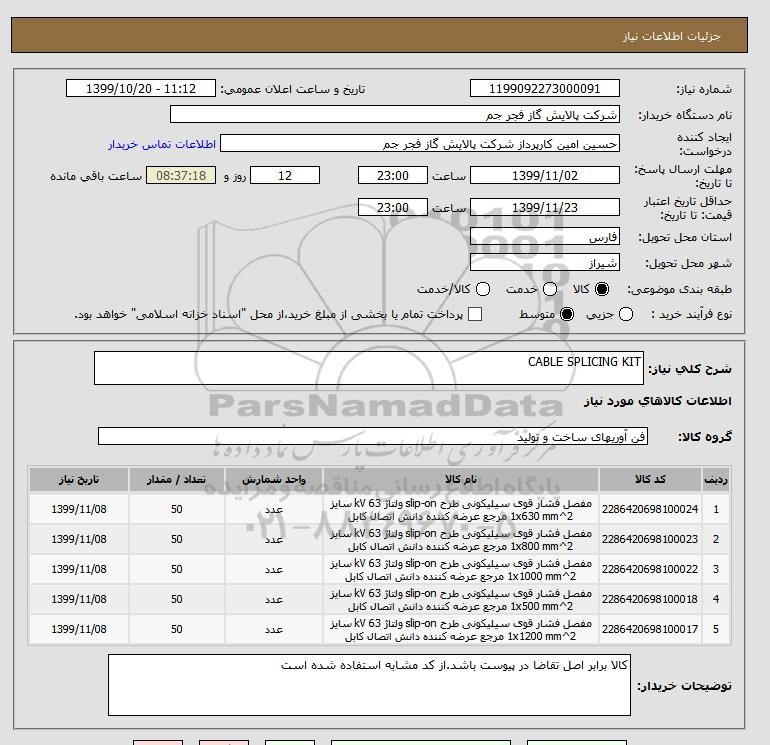The width and height of the screenshot is (770, 745).
Task: Choose the جزیی purchase process option
Action: (x=626, y=314)
